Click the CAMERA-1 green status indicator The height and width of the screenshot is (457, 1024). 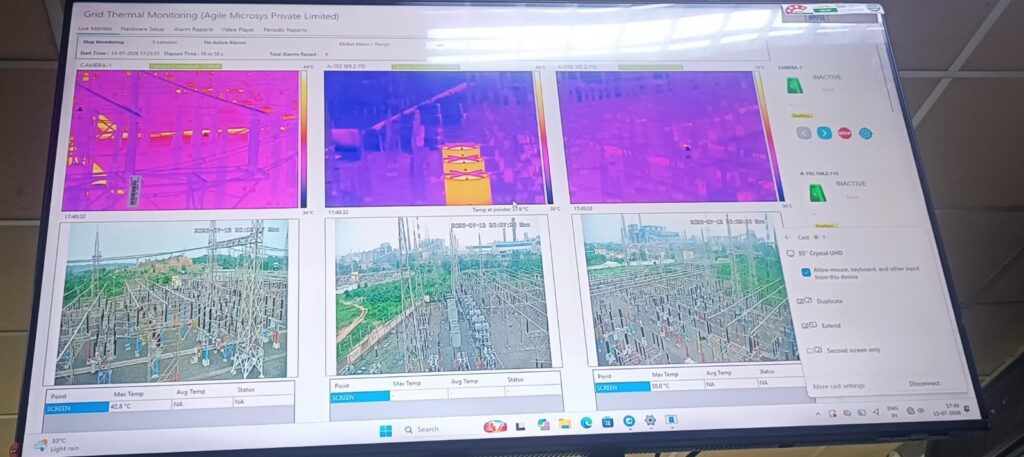[795, 85]
